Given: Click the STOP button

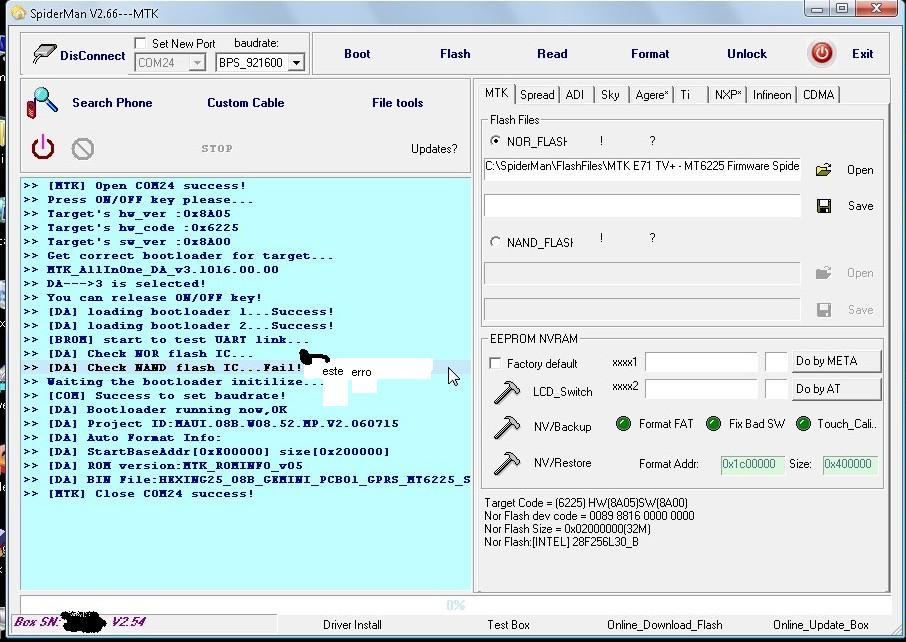Looking at the screenshot, I should 217,149.
